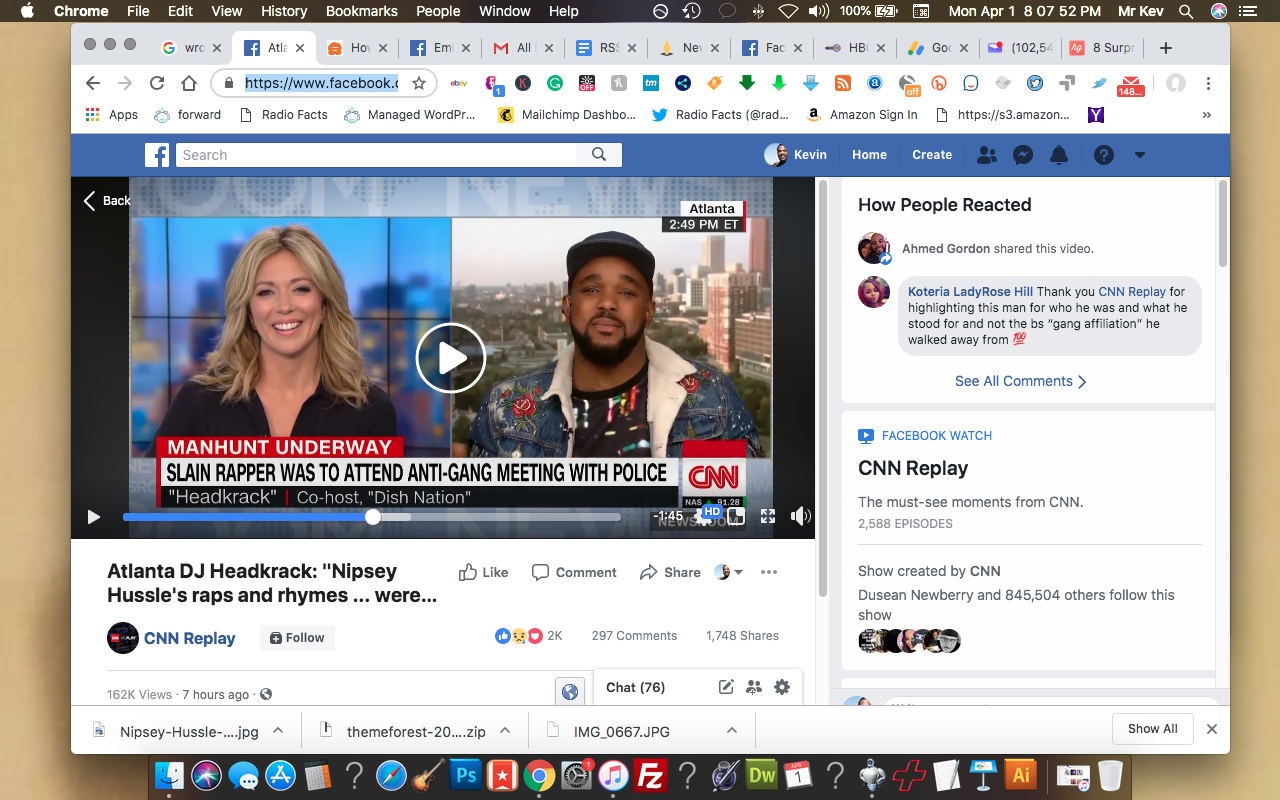The width and height of the screenshot is (1280, 800).
Task: Click Create in Facebook header
Action: (x=932, y=155)
